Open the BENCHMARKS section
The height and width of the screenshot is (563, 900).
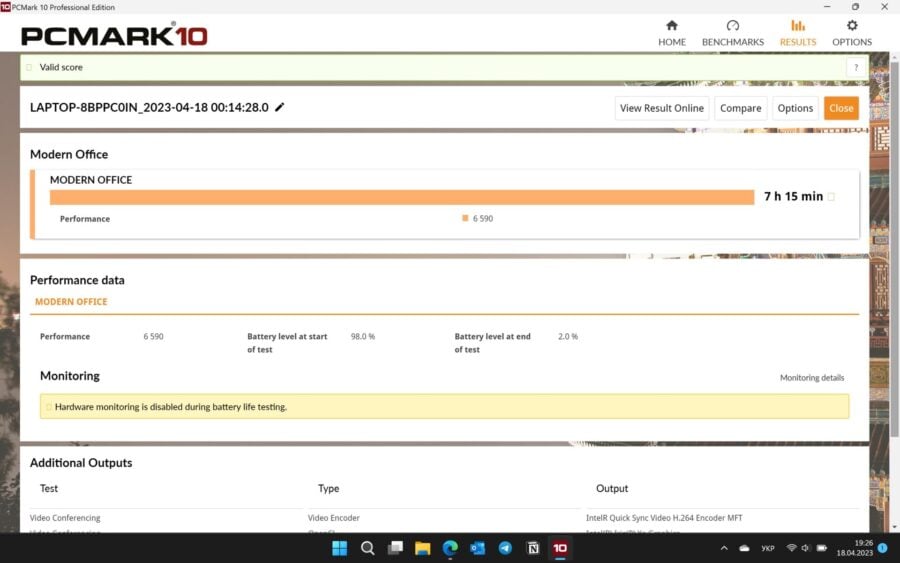click(732, 33)
